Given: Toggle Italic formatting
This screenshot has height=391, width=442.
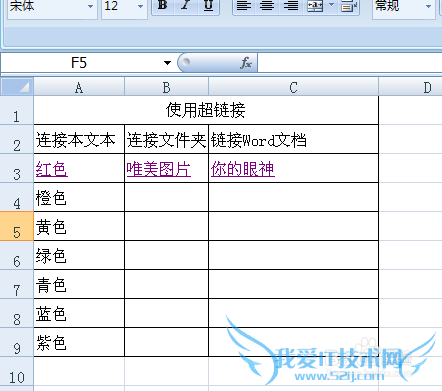Looking at the screenshot, I should click(x=186, y=6).
